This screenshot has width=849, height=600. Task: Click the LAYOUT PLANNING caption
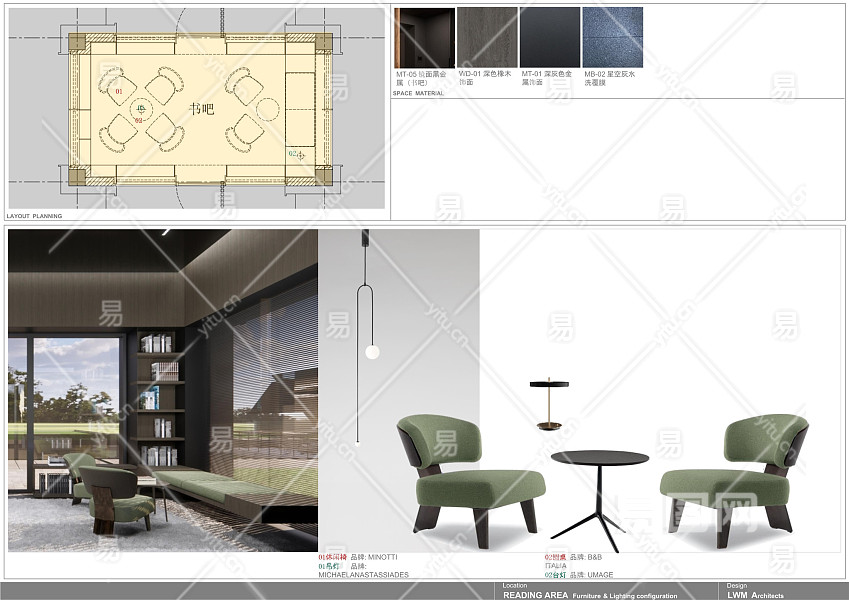point(34,216)
